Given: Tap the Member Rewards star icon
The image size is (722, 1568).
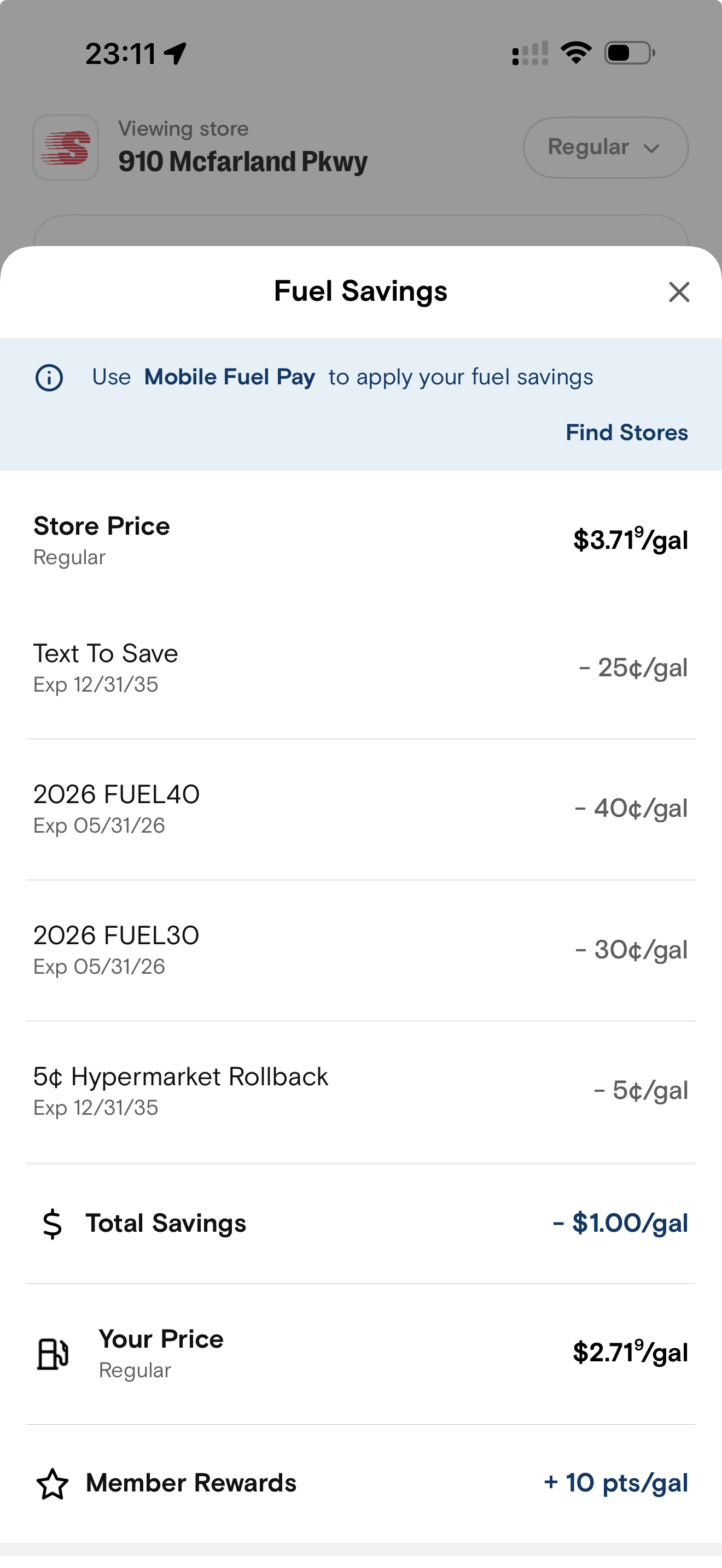Looking at the screenshot, I should click(53, 1484).
